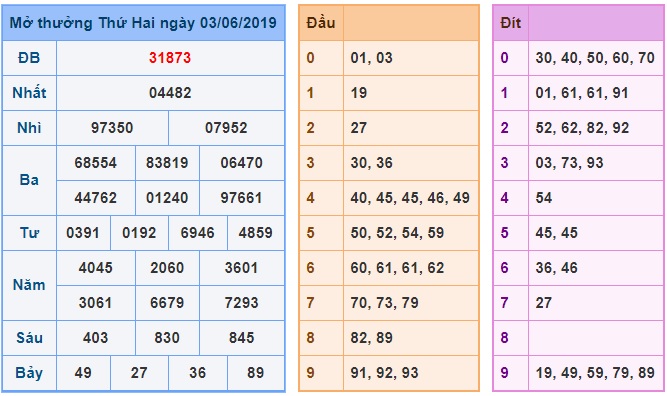Select the Nhì prize number 97350

point(112,128)
